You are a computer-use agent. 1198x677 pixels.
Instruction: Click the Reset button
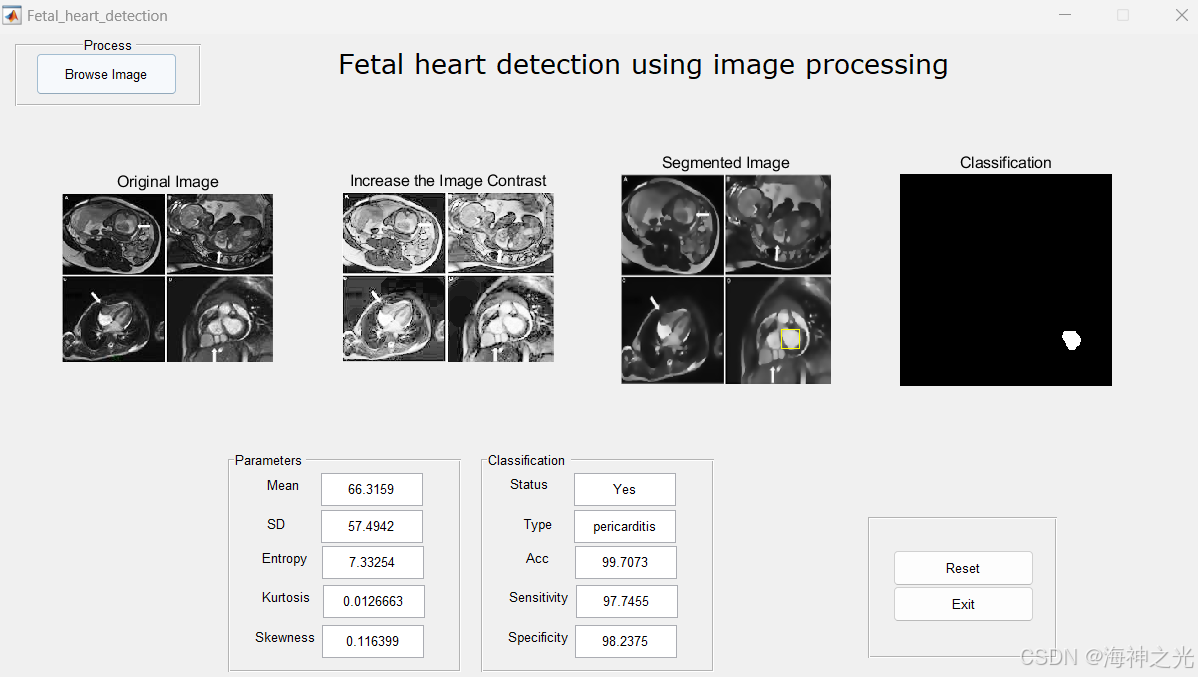963,568
